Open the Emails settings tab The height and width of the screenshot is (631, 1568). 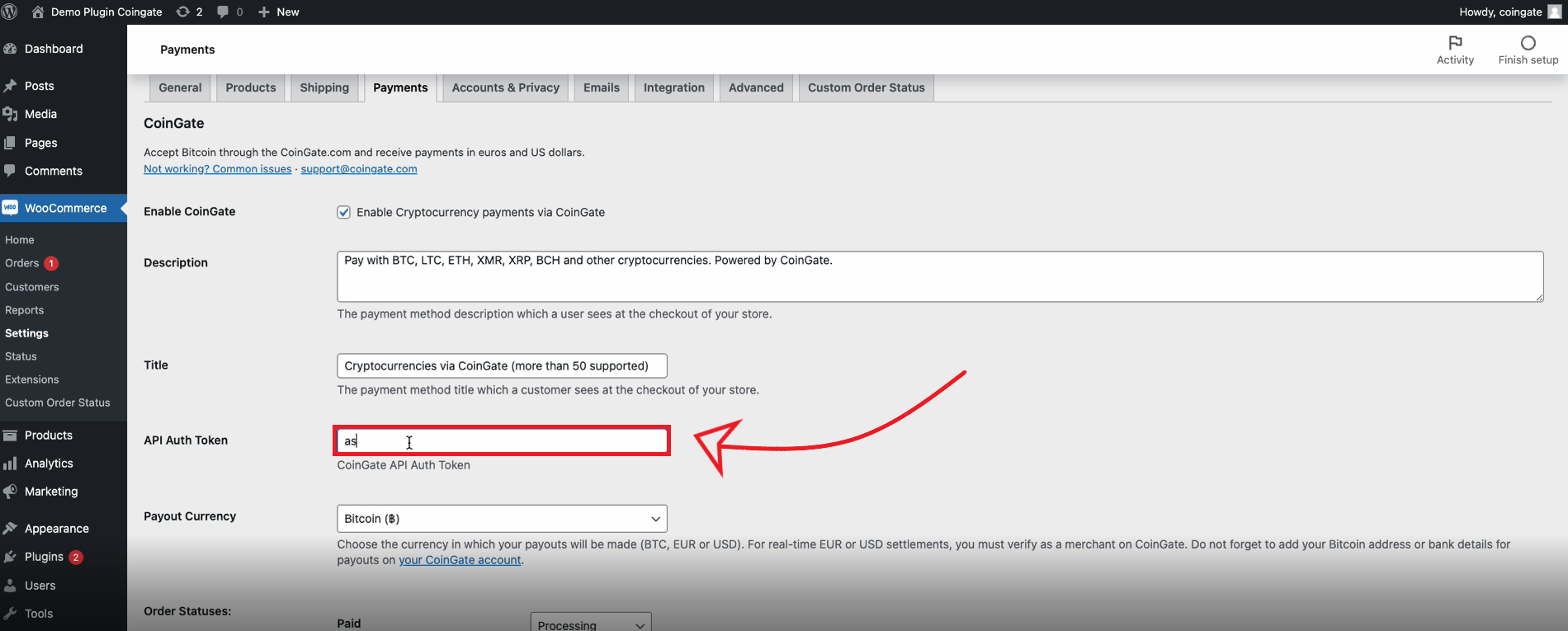click(x=602, y=87)
